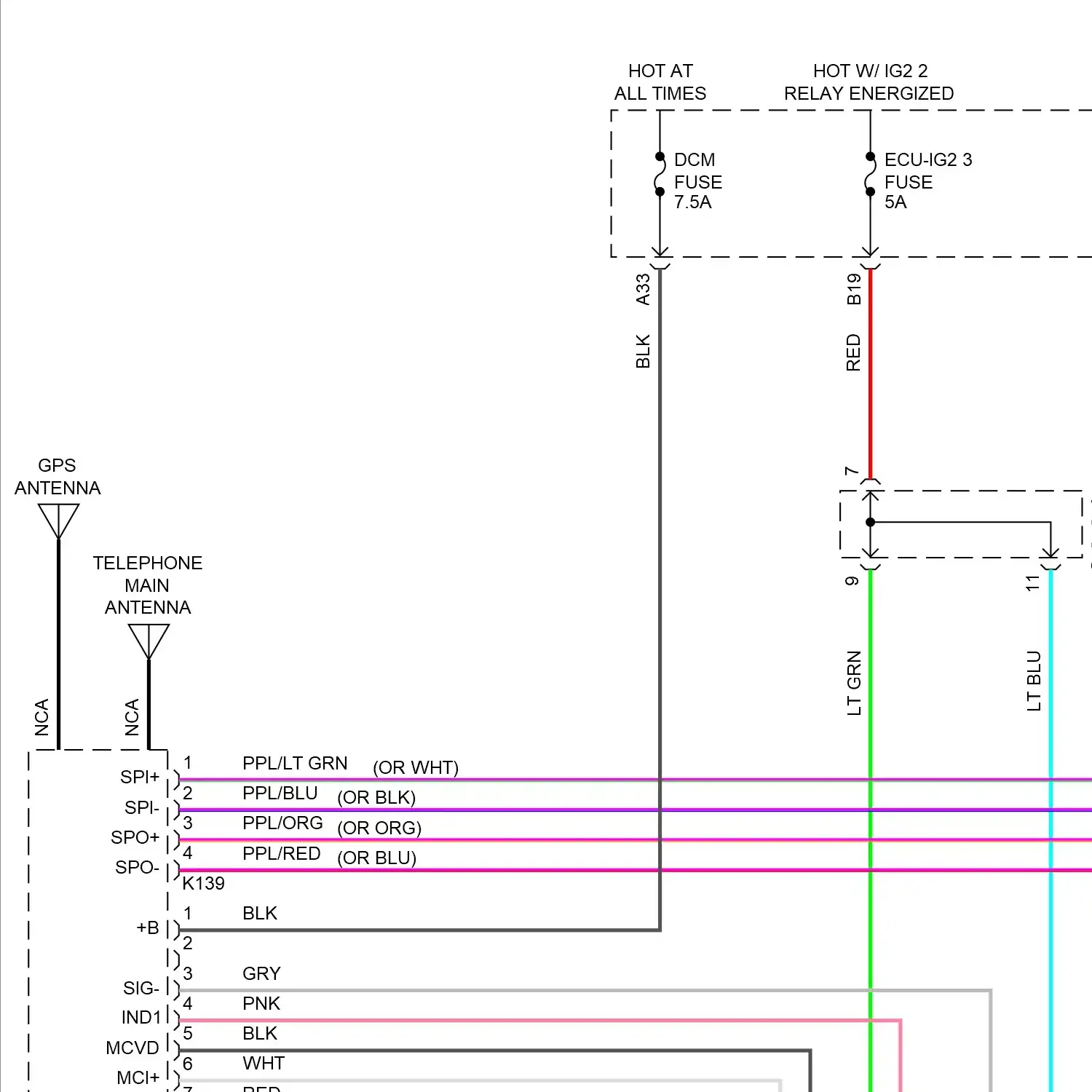The height and width of the screenshot is (1092, 1092).
Task: Click the (OR BLU) alternate color note
Action: 377,858
